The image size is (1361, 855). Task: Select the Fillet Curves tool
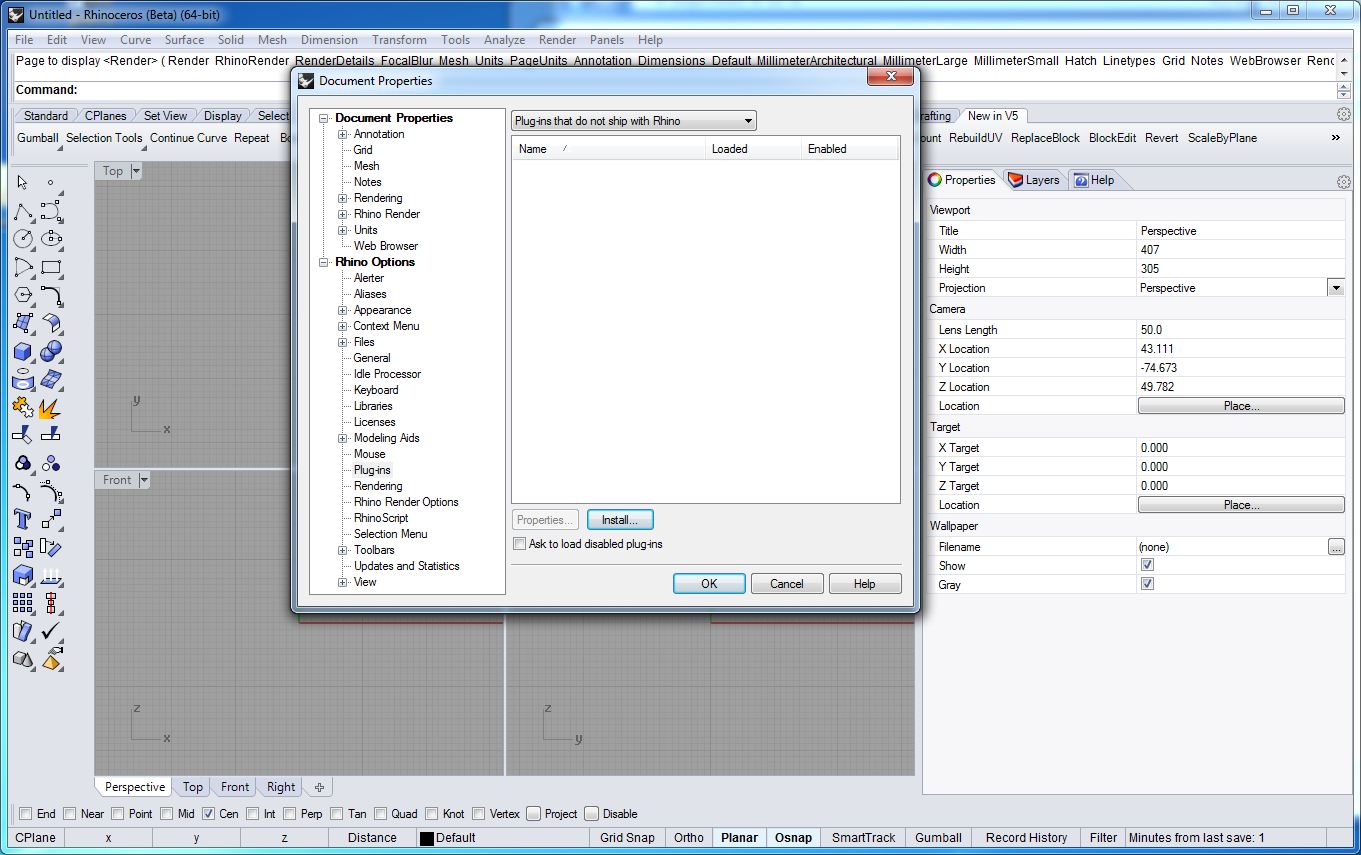(51, 295)
